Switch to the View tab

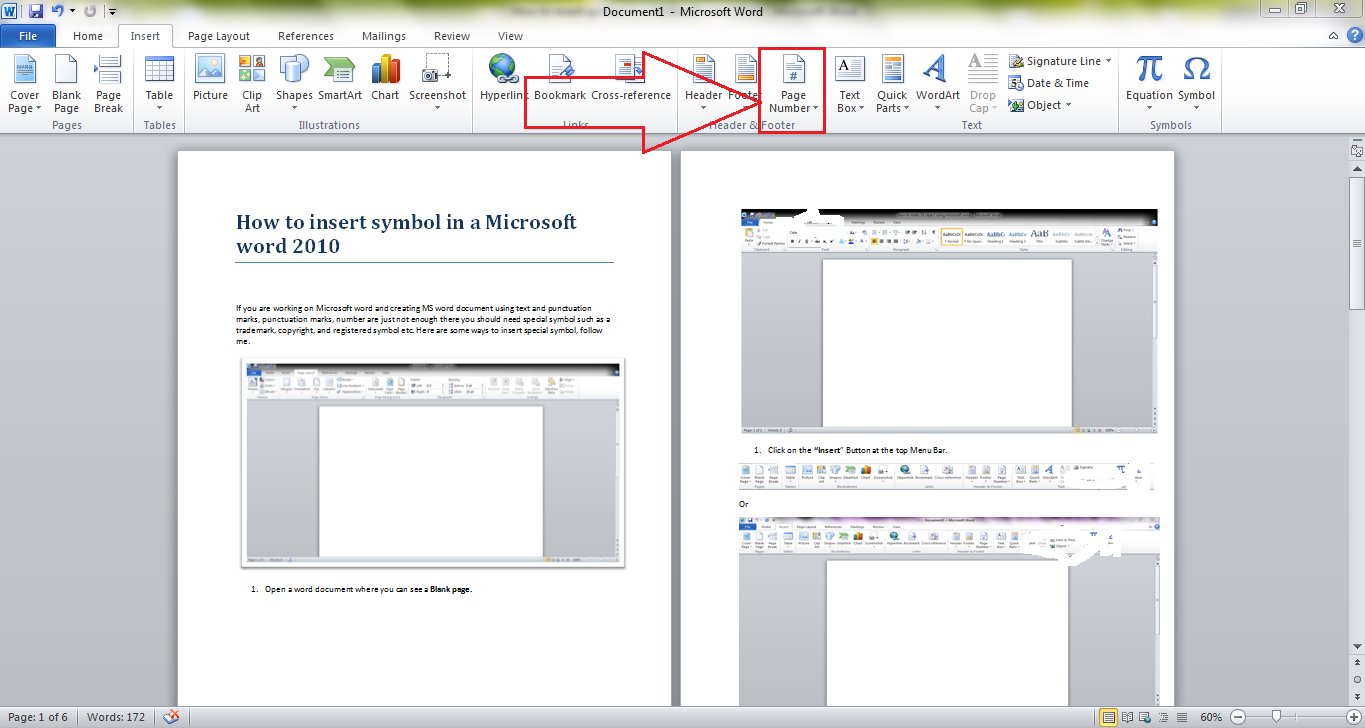(510, 36)
